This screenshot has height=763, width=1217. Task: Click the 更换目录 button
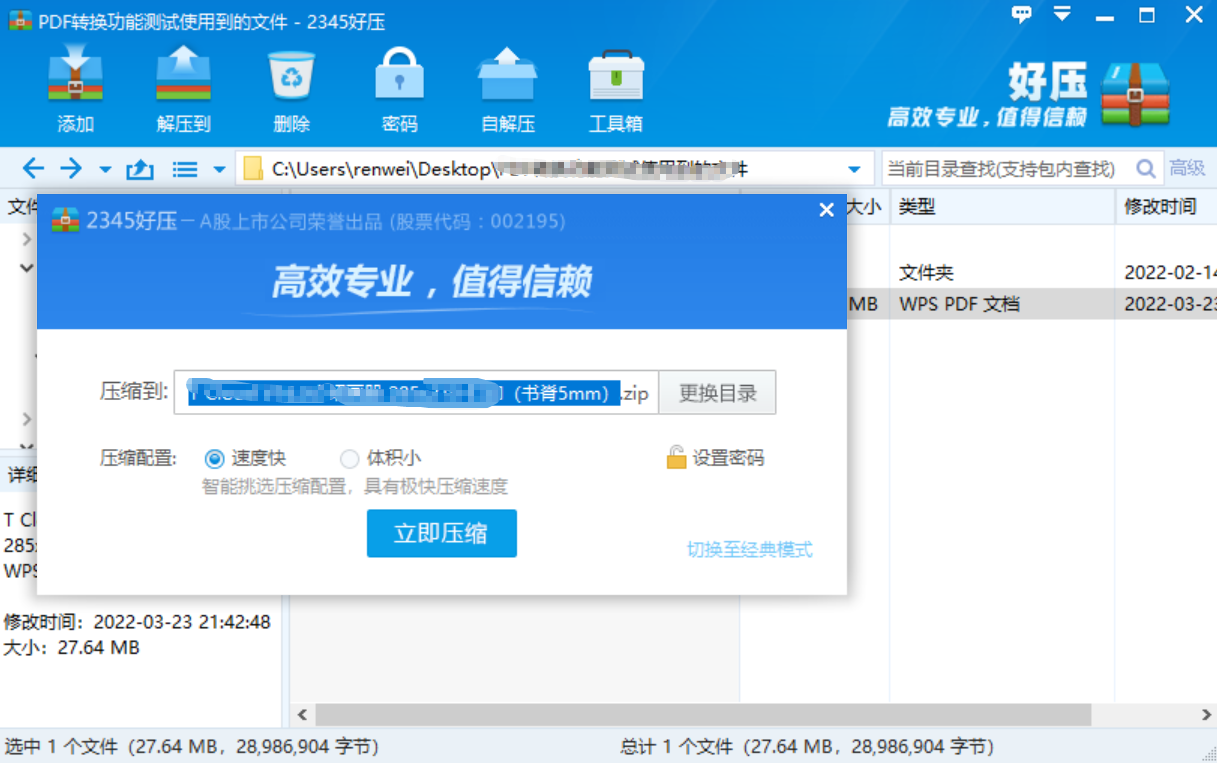click(717, 393)
